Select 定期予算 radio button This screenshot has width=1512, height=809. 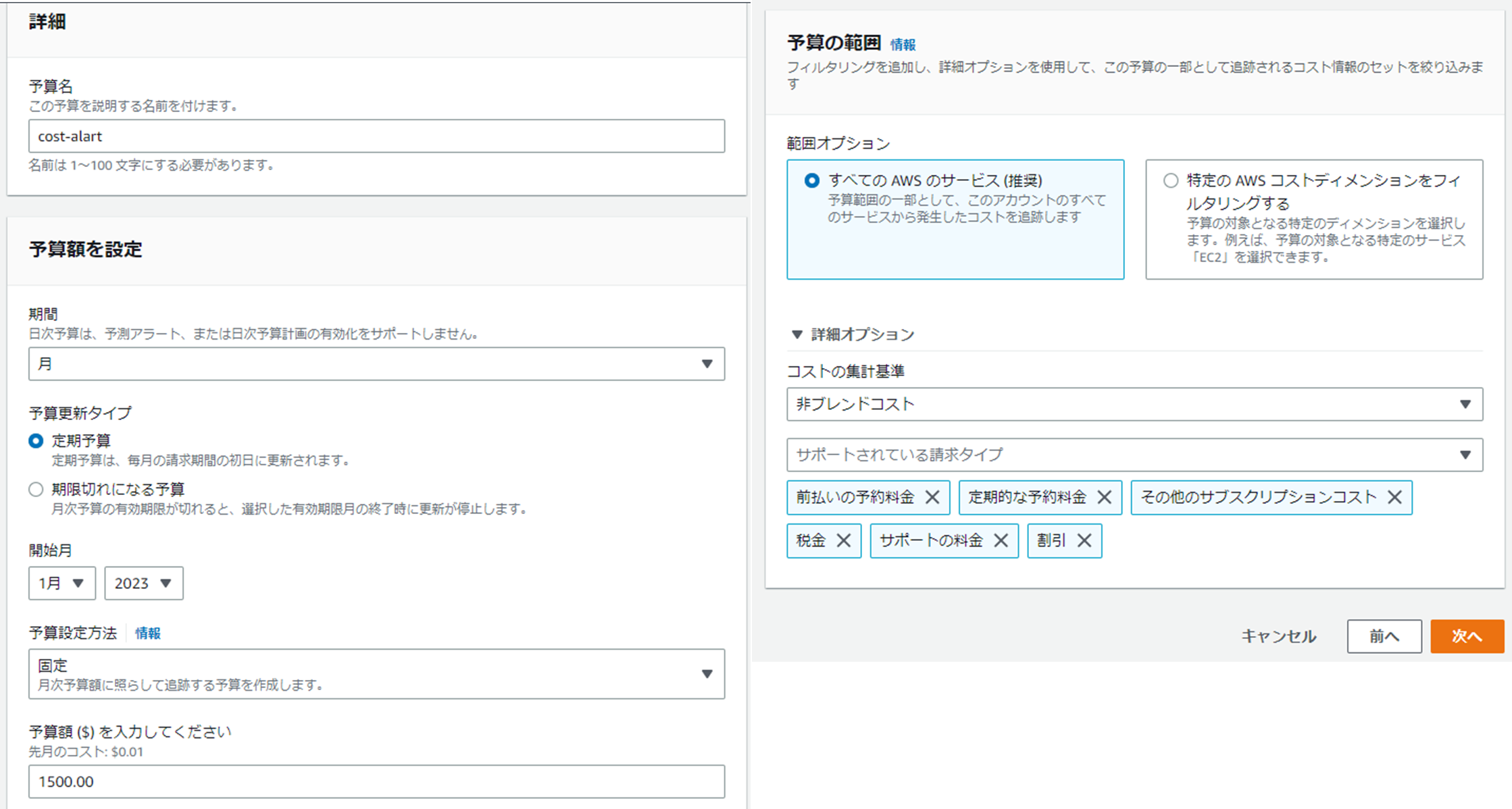(36, 441)
